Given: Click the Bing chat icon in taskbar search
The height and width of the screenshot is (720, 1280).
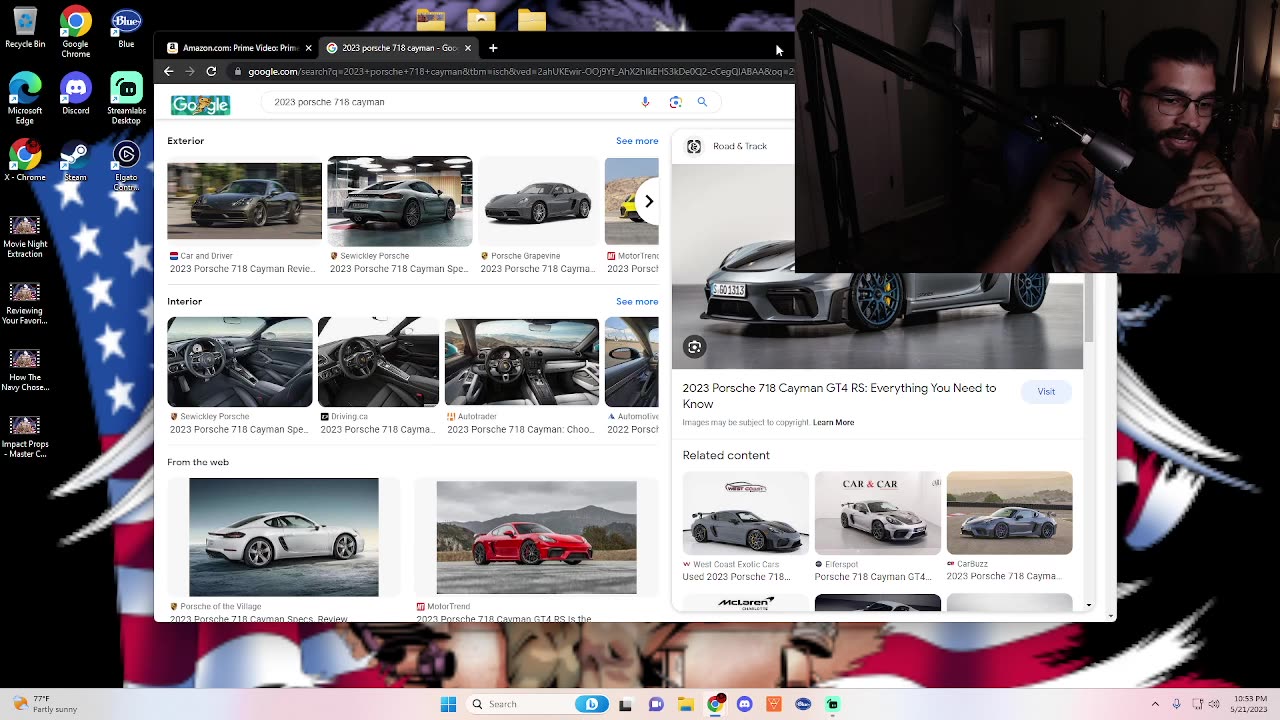Looking at the screenshot, I should pos(592,704).
